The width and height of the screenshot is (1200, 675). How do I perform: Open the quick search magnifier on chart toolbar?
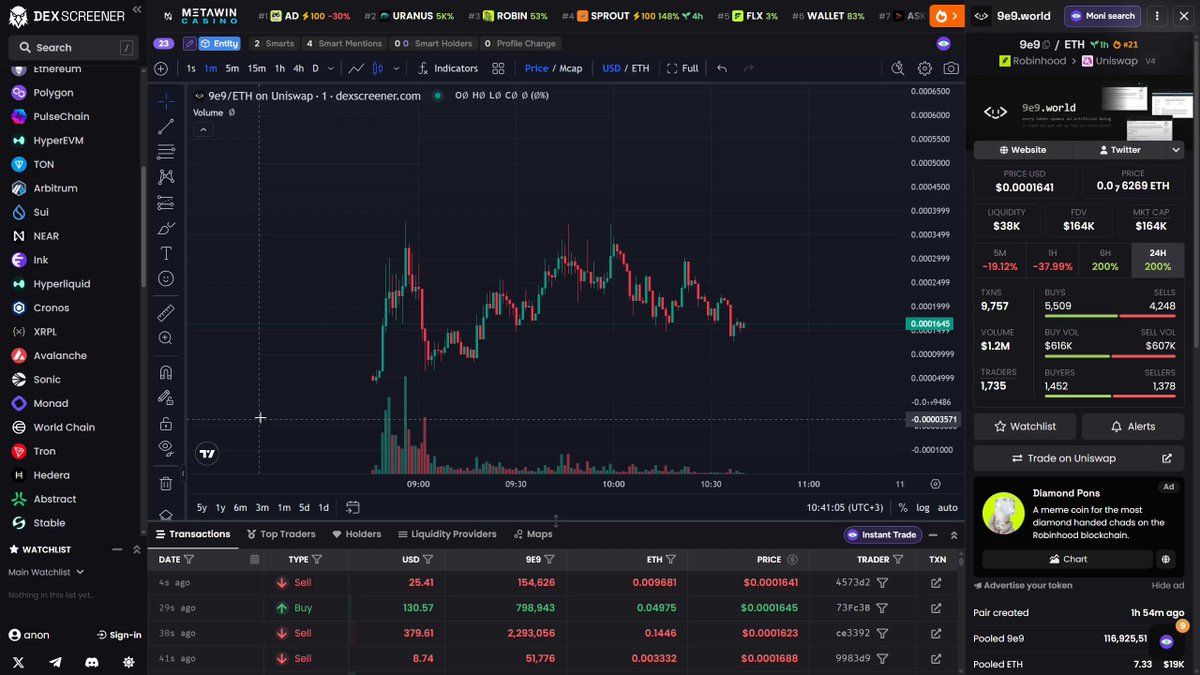pos(898,69)
